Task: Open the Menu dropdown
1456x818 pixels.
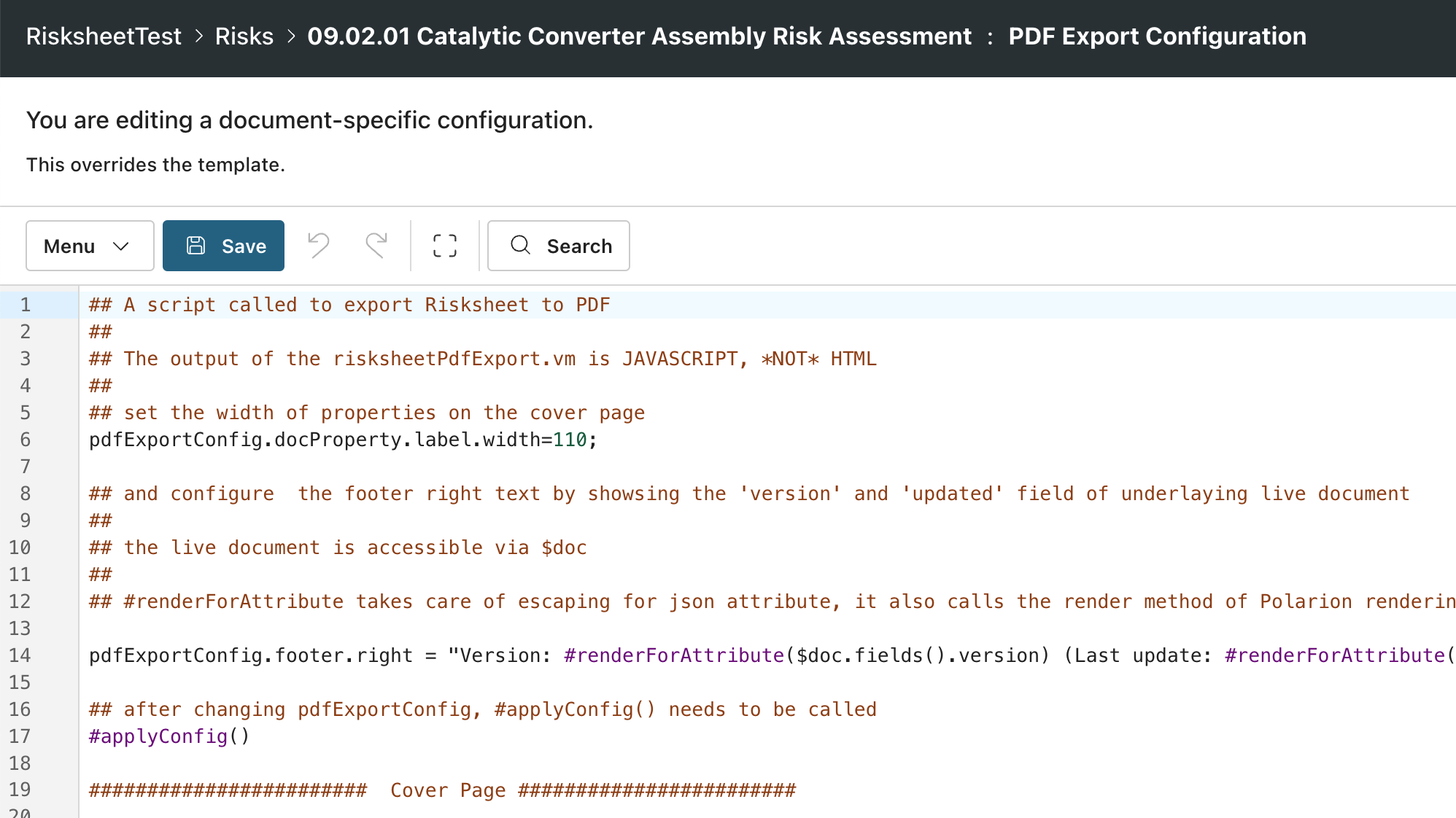Action: point(90,246)
